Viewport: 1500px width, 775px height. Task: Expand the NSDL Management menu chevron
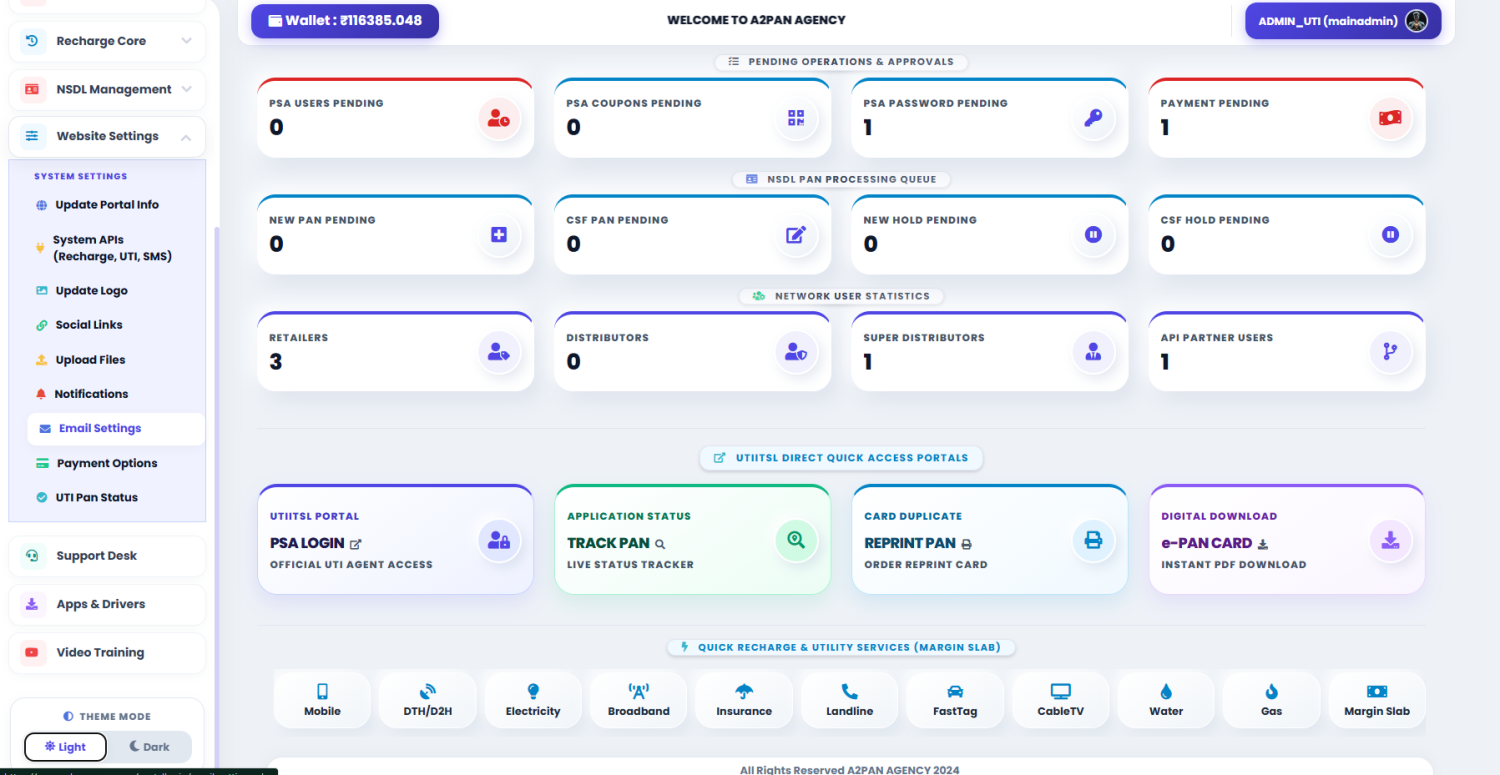click(x=186, y=89)
